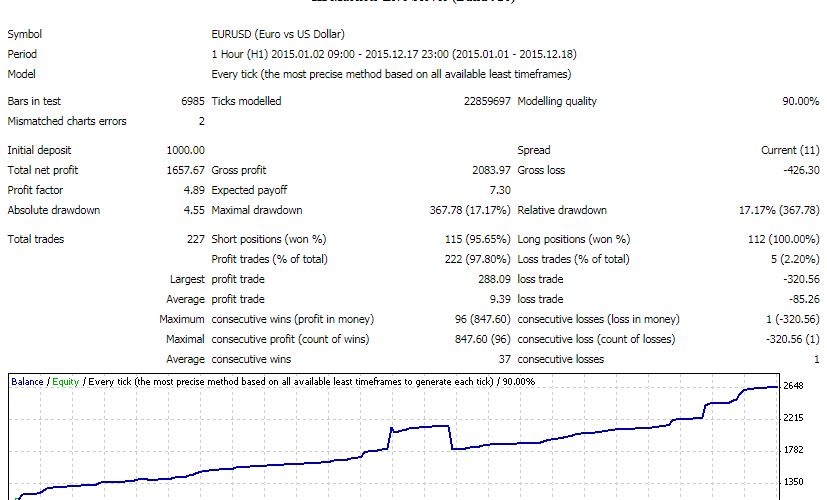Click the Bars in test value 6985
Viewport: 827px width, 500px height.
pyautogui.click(x=192, y=101)
